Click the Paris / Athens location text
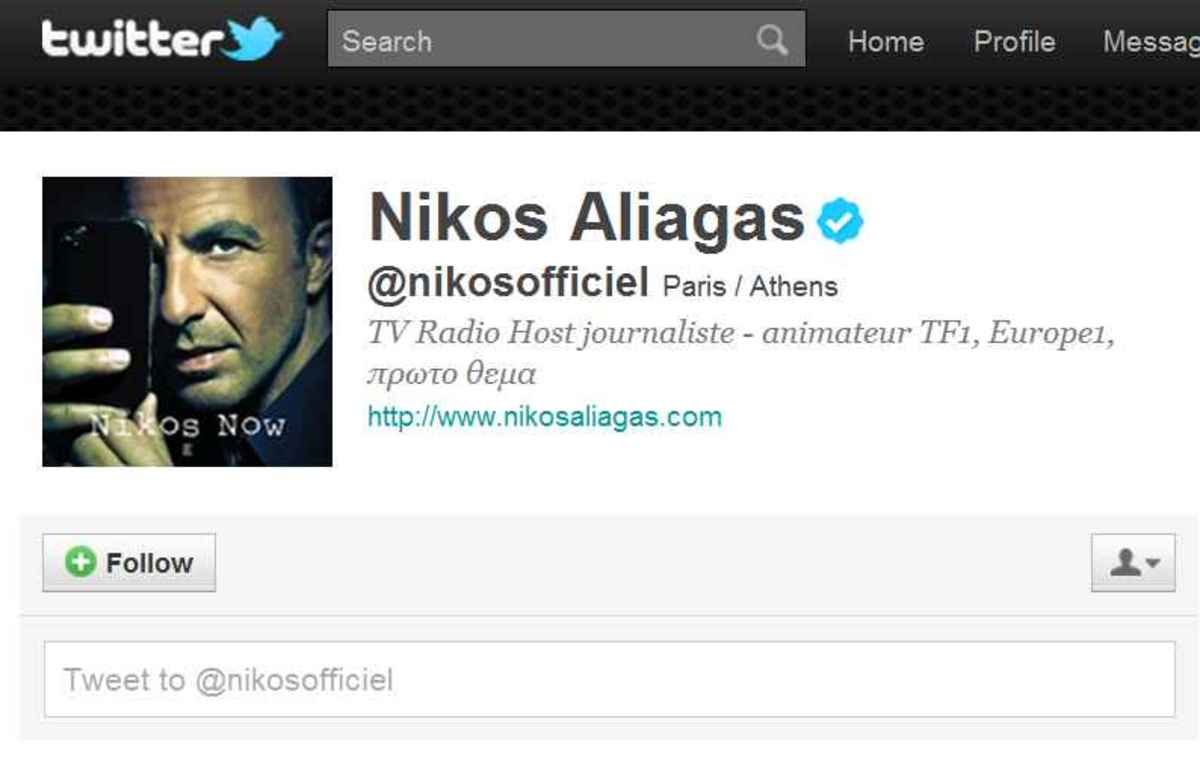The height and width of the screenshot is (757, 1200). coord(750,288)
